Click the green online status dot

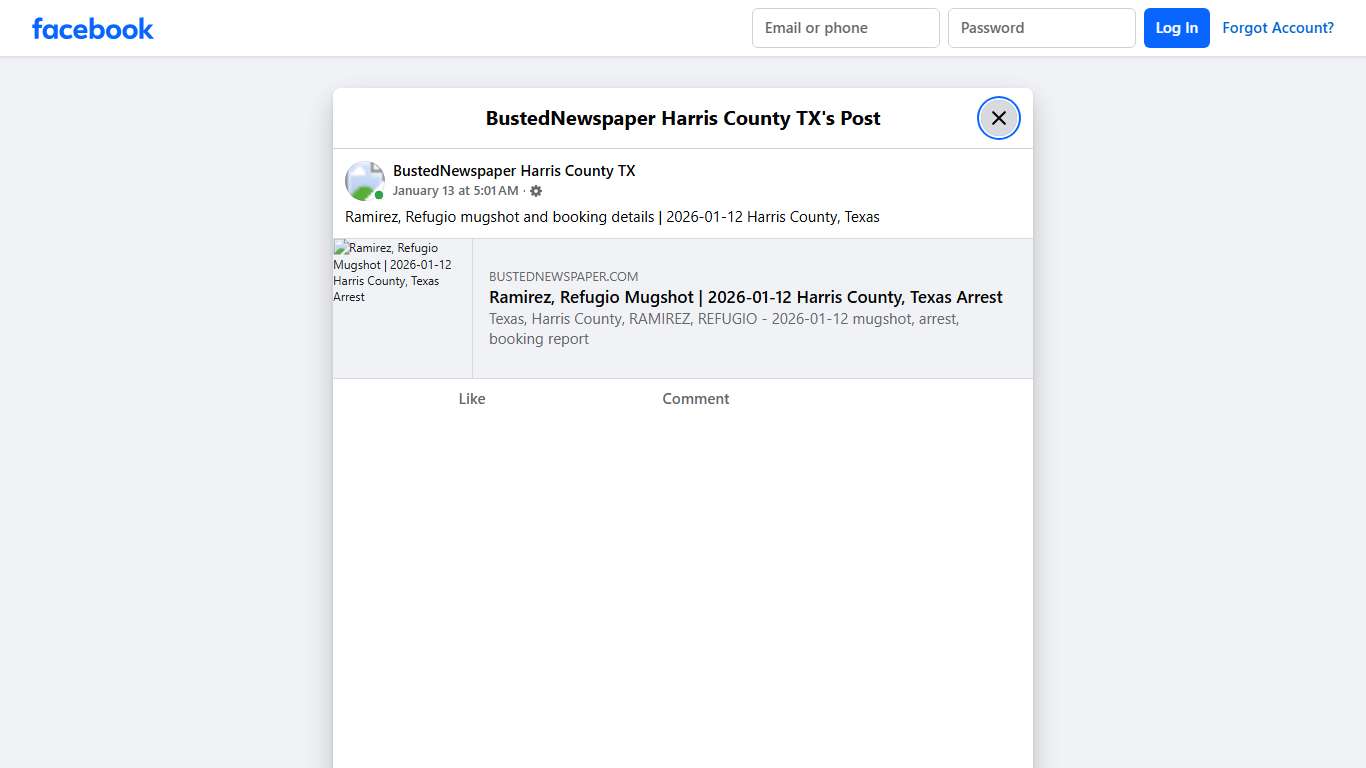[377, 193]
